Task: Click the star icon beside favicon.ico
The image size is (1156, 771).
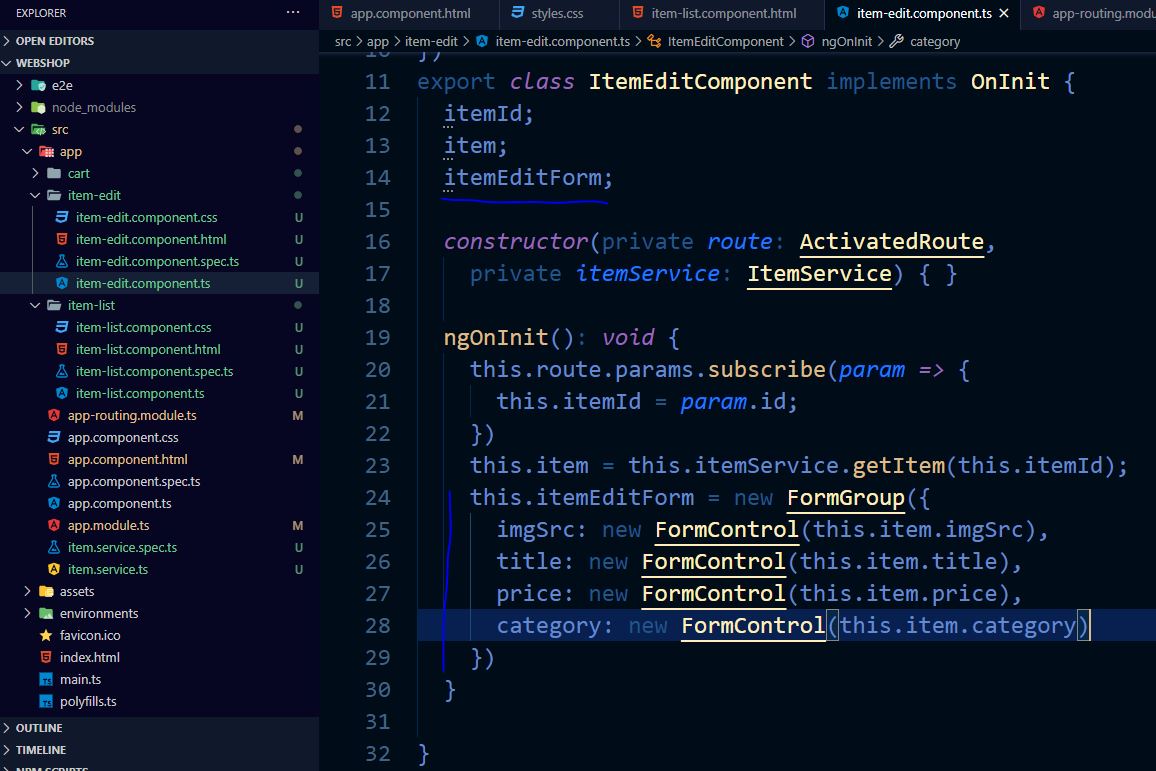Action: 44,635
